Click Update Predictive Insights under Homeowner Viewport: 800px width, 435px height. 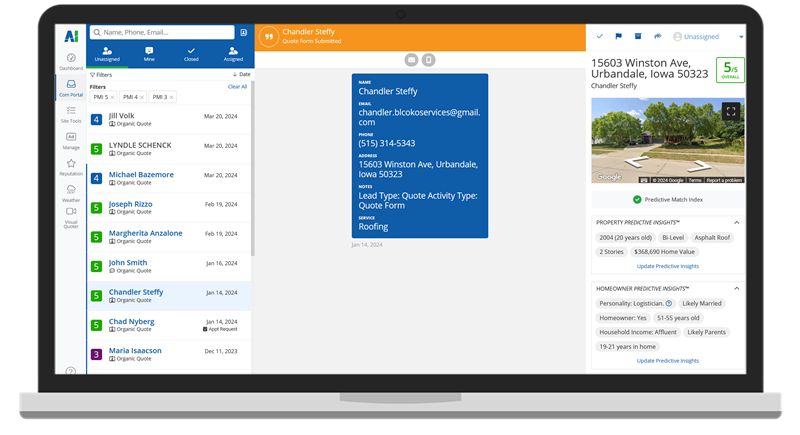[668, 361]
